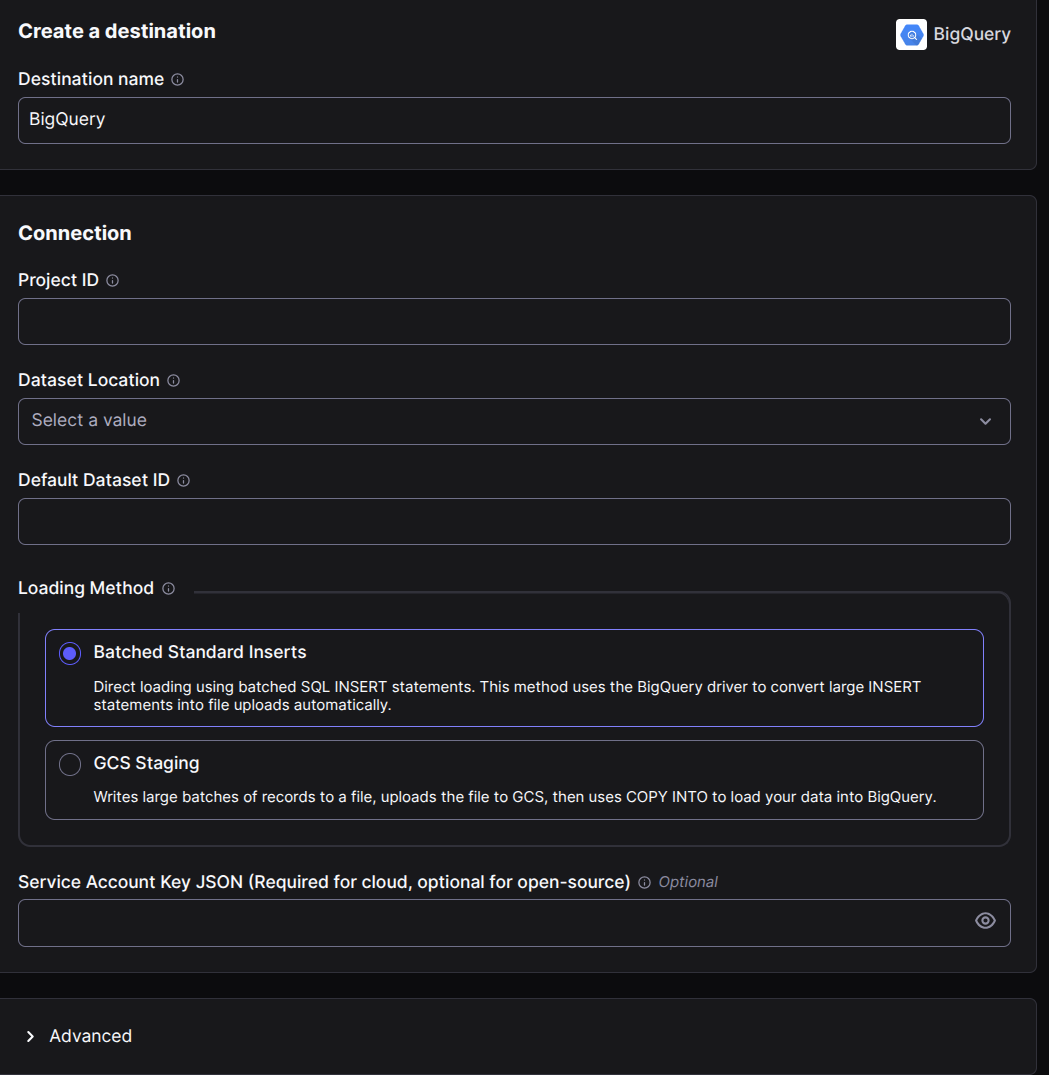1049x1075 pixels.
Task: Click the Optional label text
Action: point(688,882)
